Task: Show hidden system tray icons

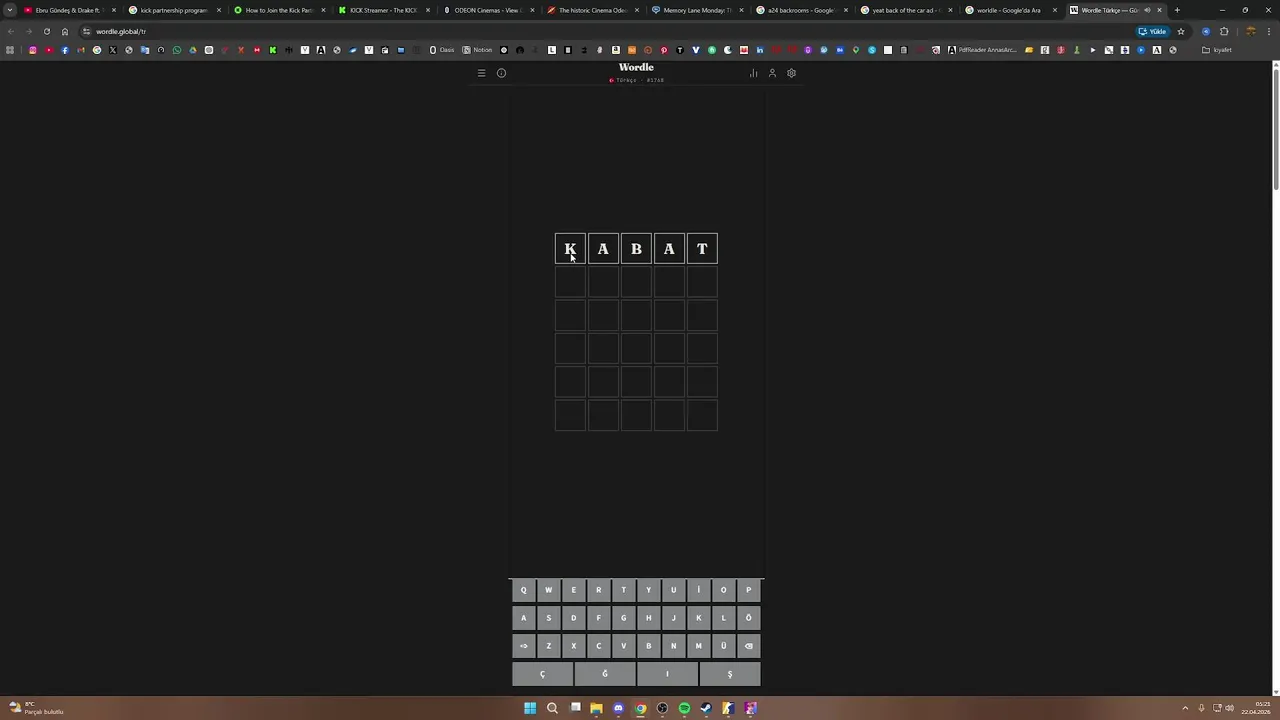Action: [1185, 708]
